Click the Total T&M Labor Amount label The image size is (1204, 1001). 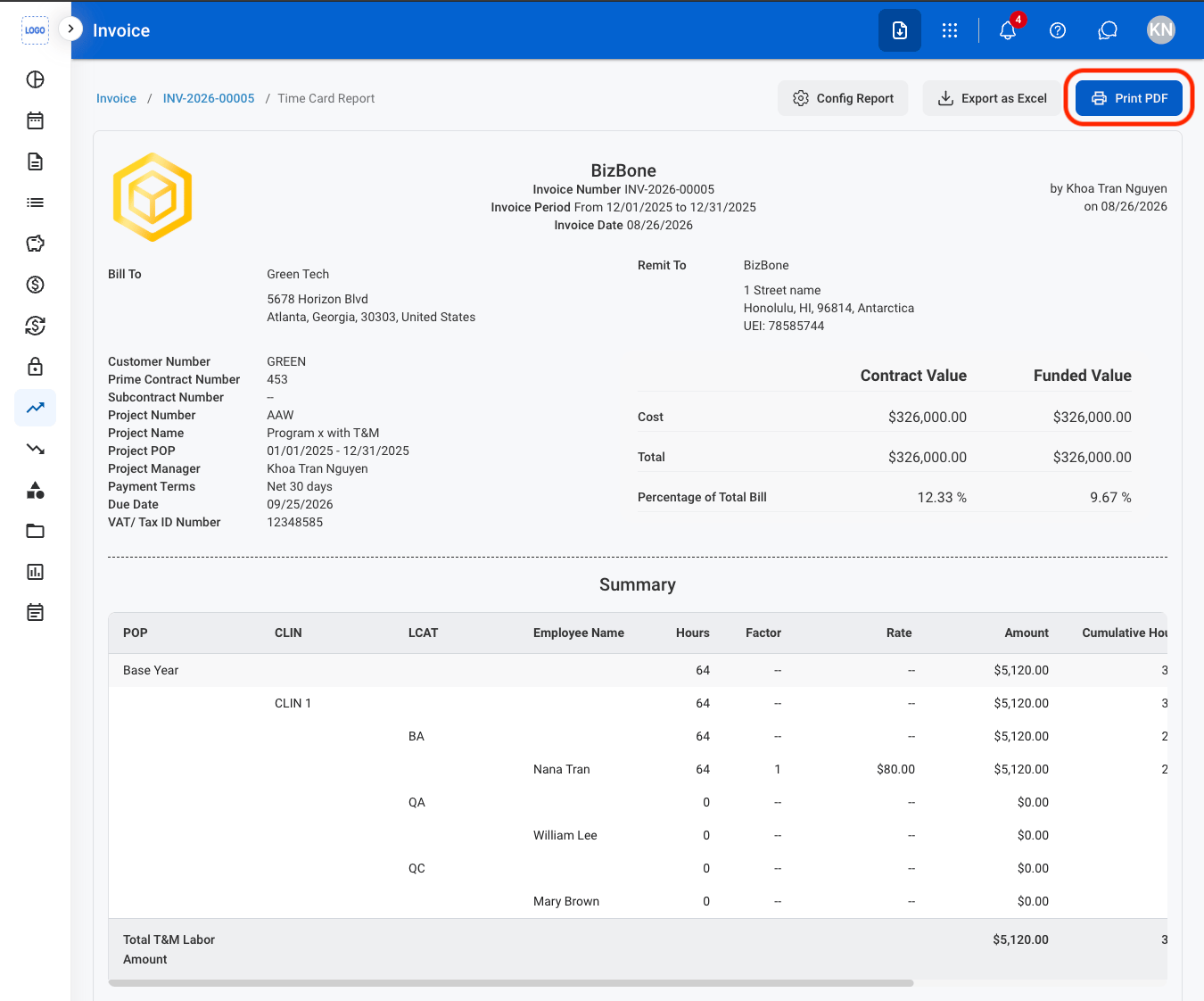coord(169,949)
